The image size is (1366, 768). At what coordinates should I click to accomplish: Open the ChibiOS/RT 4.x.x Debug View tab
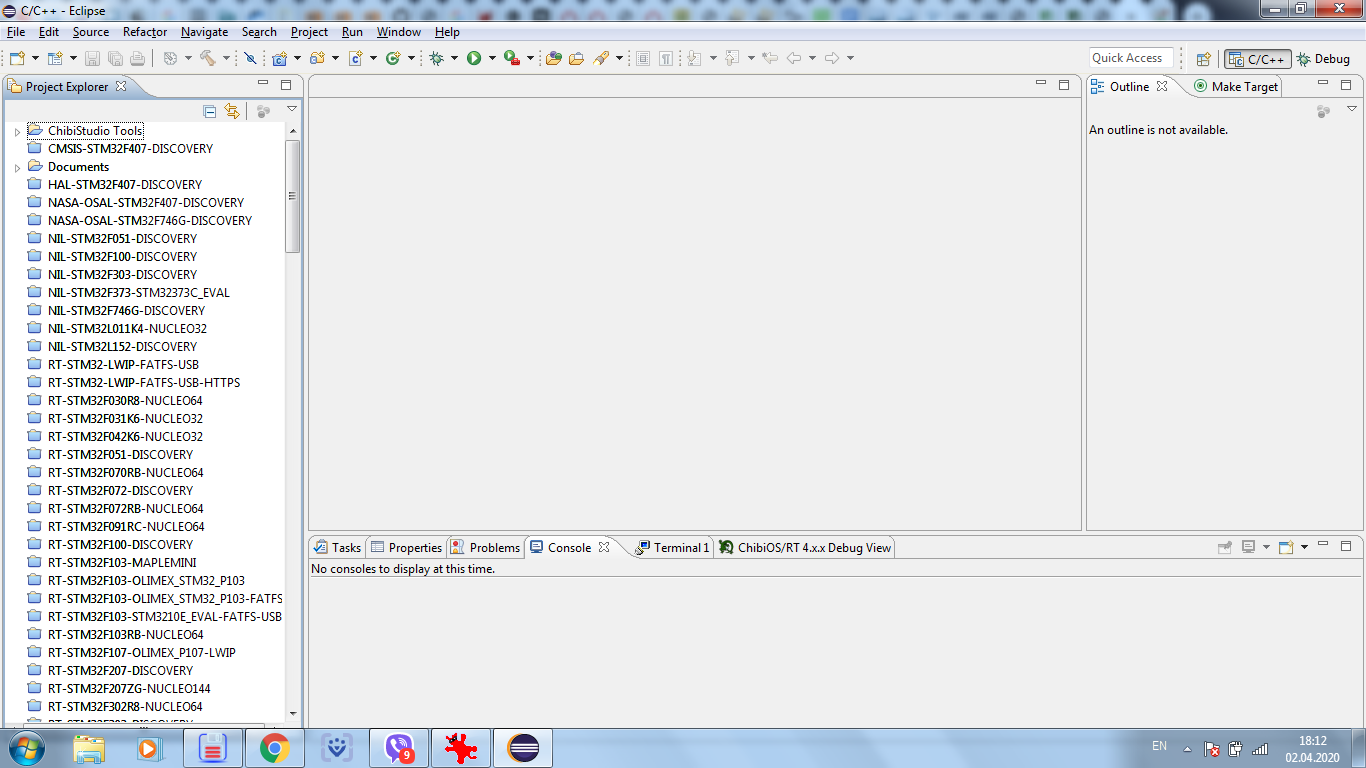point(804,547)
